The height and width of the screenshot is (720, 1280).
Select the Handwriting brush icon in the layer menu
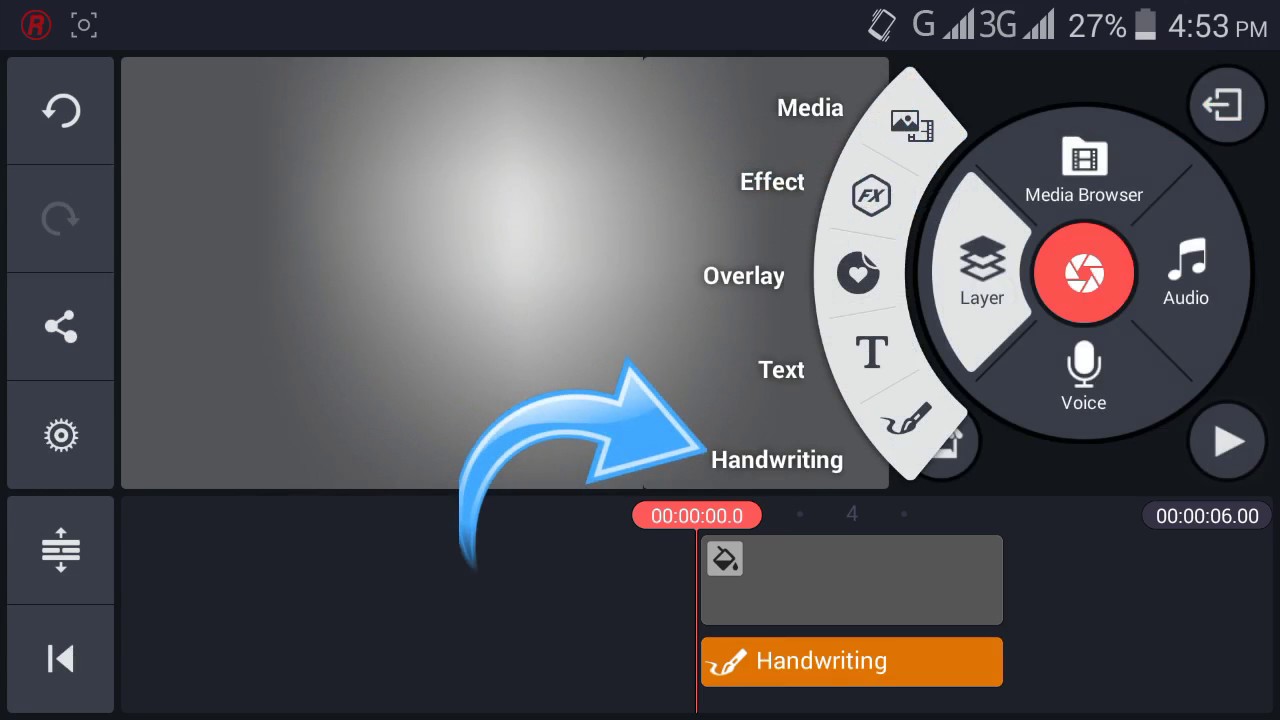tap(906, 421)
